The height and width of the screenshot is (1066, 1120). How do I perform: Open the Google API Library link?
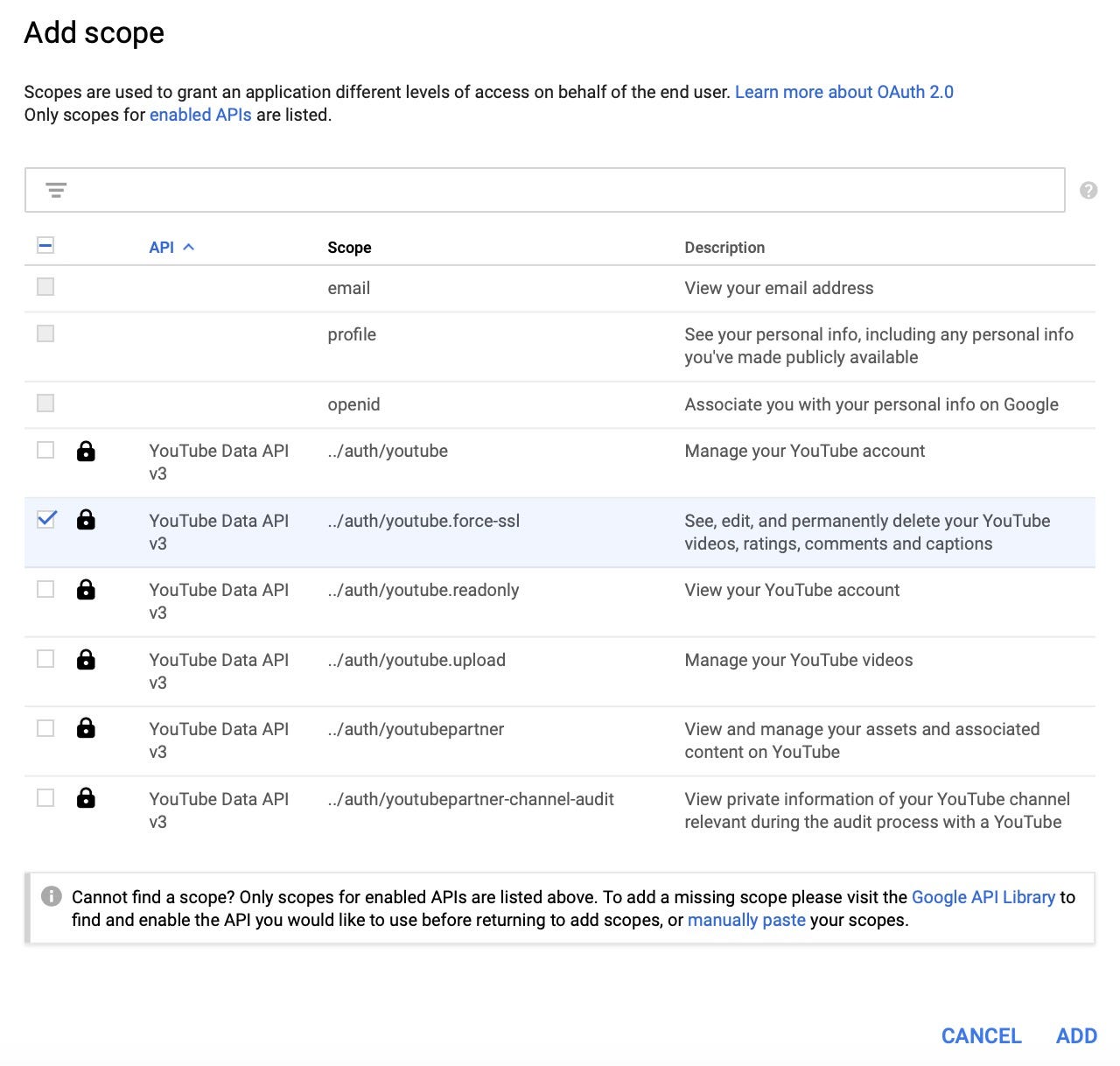click(x=983, y=897)
